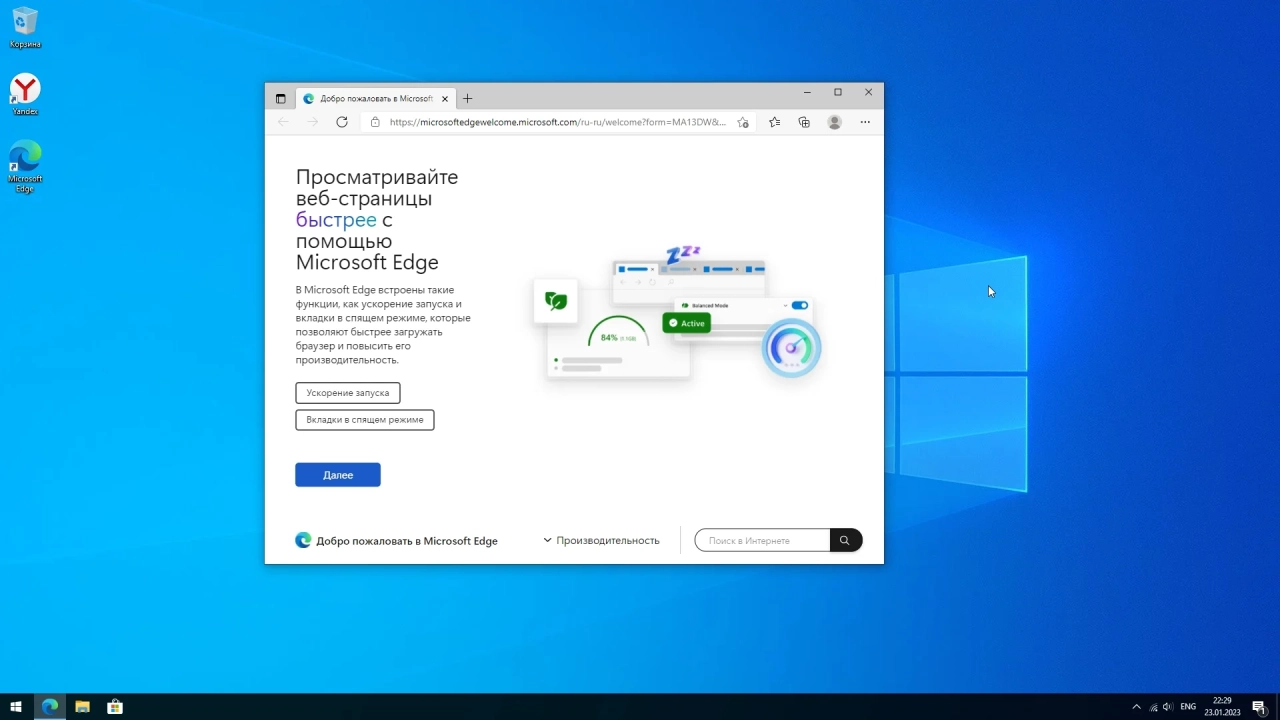Open the Collections icon in toolbar

(x=804, y=122)
